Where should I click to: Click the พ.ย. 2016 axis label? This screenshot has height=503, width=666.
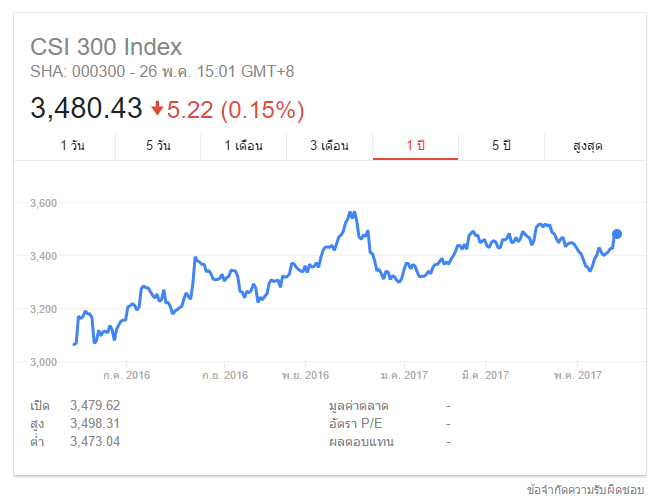pyautogui.click(x=305, y=375)
